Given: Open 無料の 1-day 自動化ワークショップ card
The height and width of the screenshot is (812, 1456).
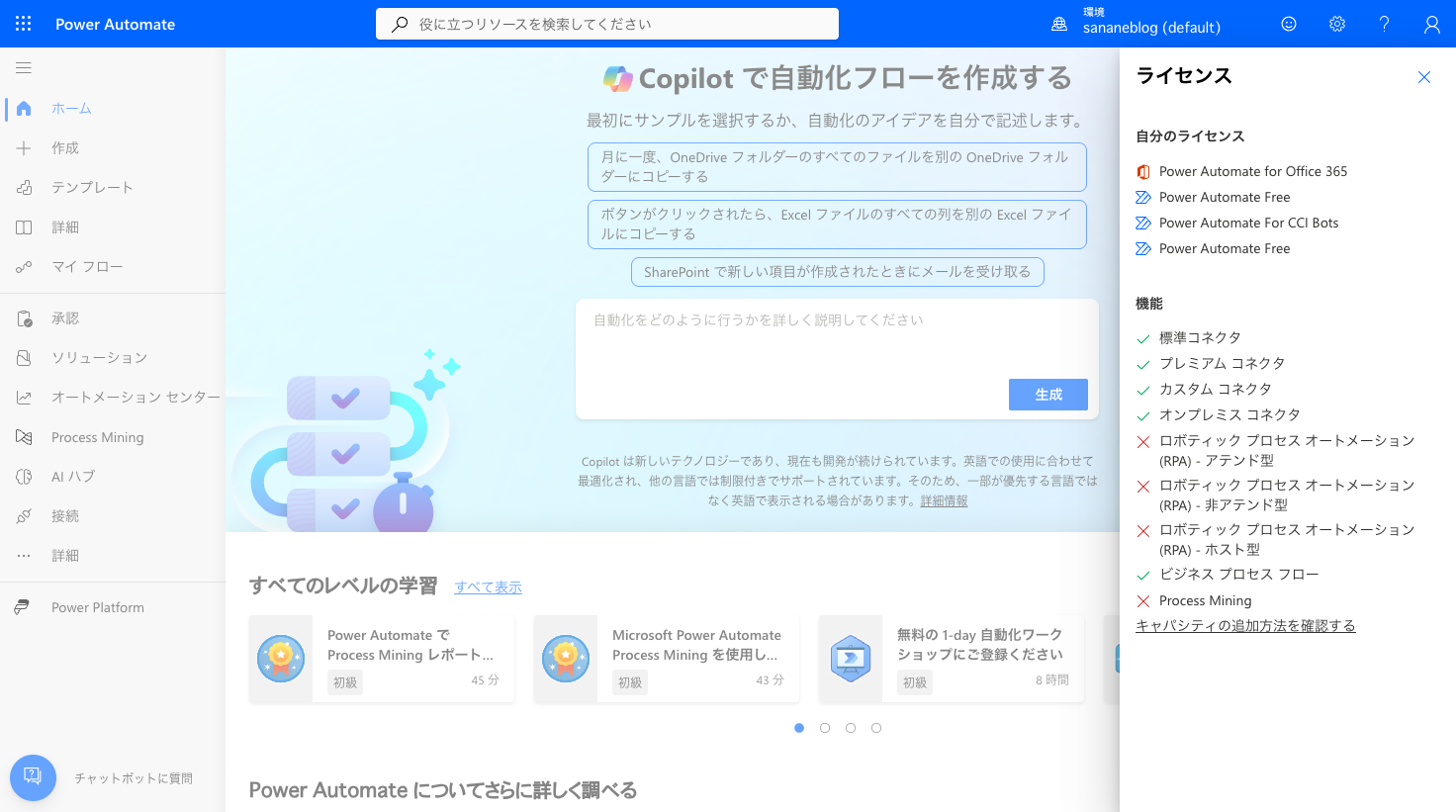Looking at the screenshot, I should click(952, 659).
